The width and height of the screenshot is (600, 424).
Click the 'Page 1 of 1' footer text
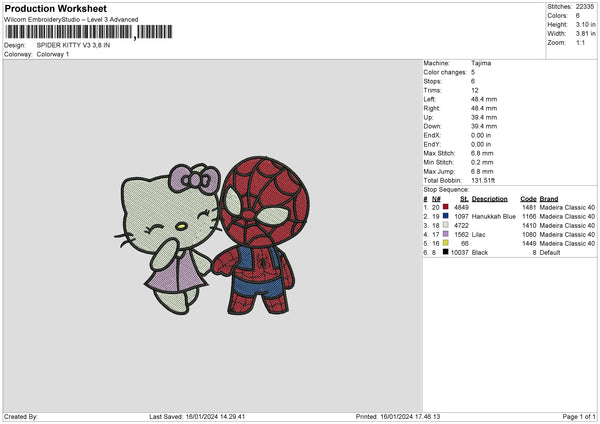[x=579, y=417]
